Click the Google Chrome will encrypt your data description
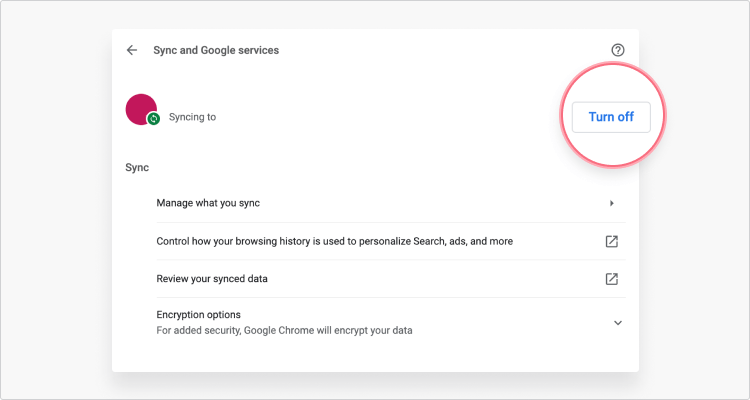The width and height of the screenshot is (750, 400). click(284, 331)
